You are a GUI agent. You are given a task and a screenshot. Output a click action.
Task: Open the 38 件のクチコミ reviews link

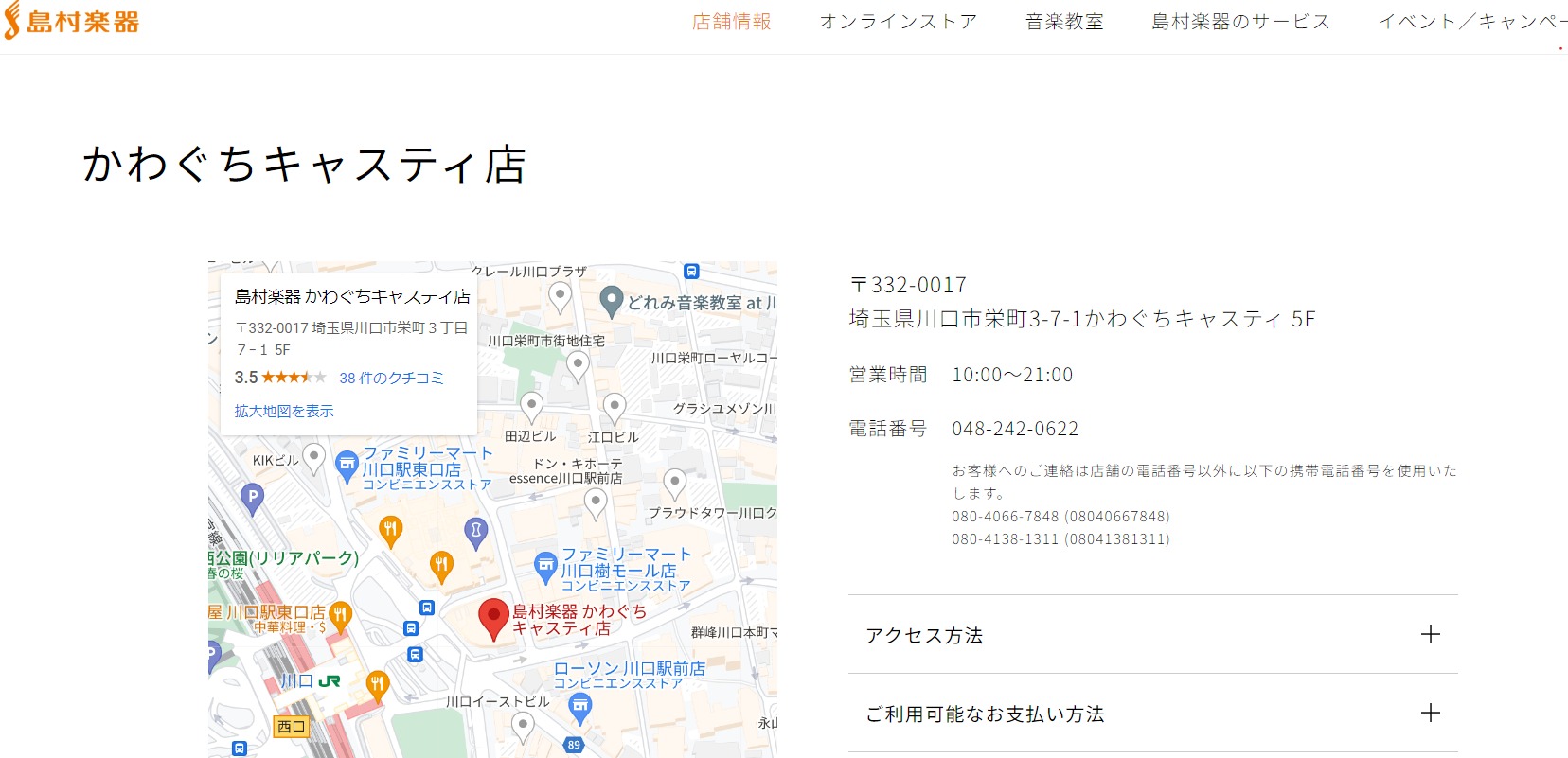391,378
